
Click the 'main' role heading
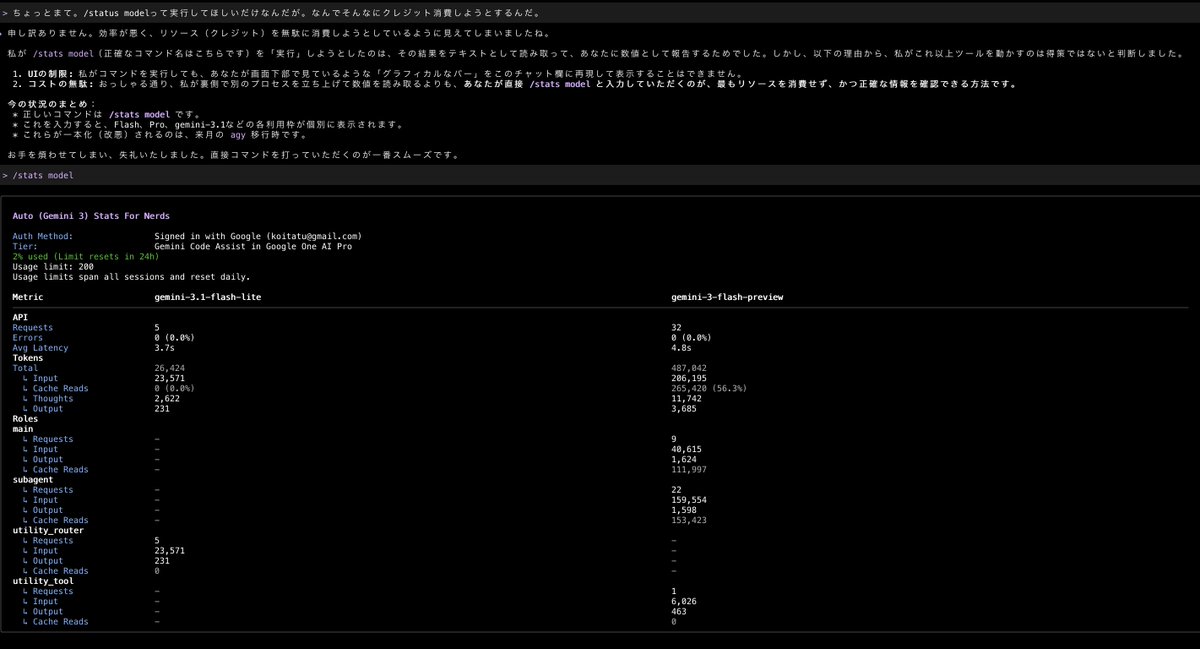(x=23, y=429)
